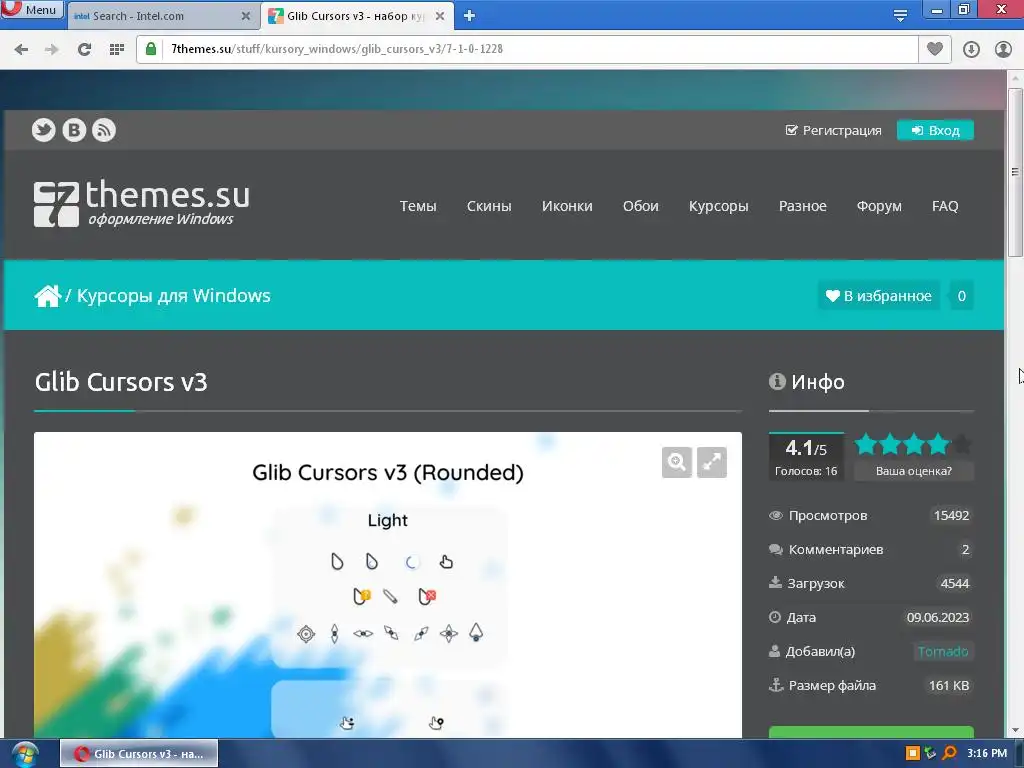Click the orange tray icon in taskbar
Viewport: 1024px width, 768px height.
click(x=912, y=754)
